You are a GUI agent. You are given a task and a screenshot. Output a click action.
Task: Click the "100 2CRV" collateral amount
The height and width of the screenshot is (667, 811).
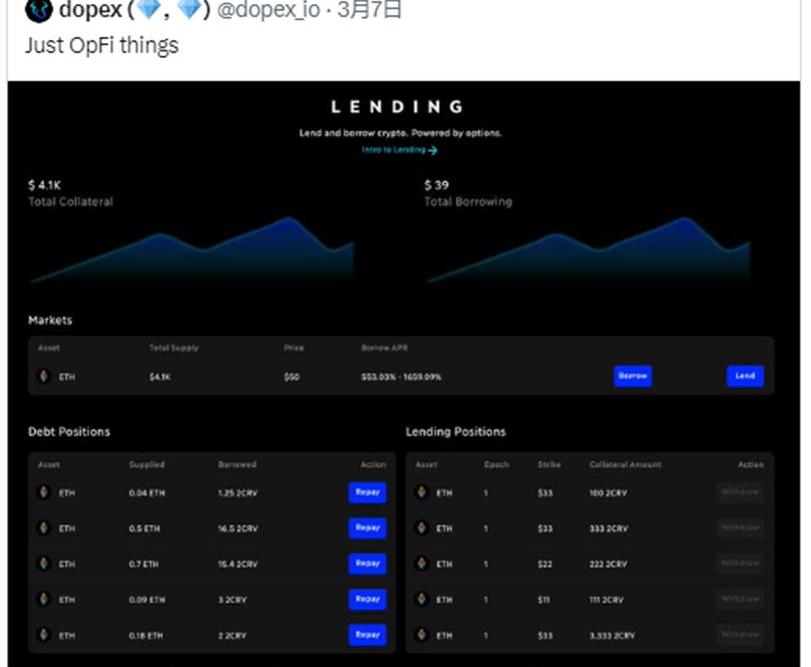[608, 493]
